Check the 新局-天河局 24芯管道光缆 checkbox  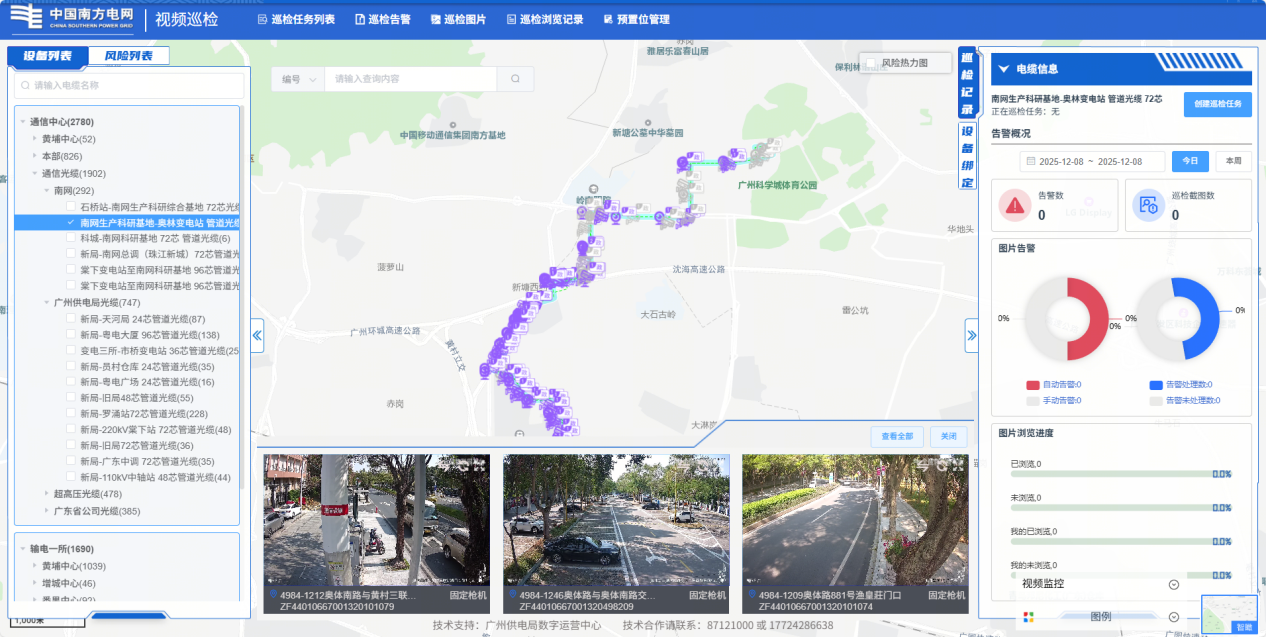(x=71, y=319)
